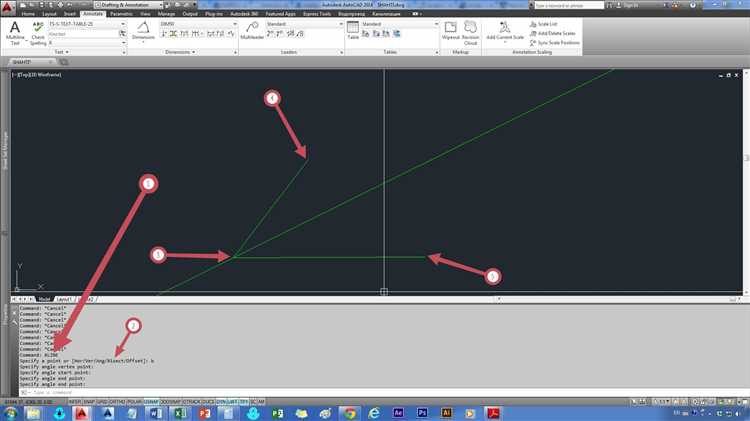Open the Parametric ribbon tab
Screen dimensions: 750x421
pyautogui.click(x=121, y=14)
